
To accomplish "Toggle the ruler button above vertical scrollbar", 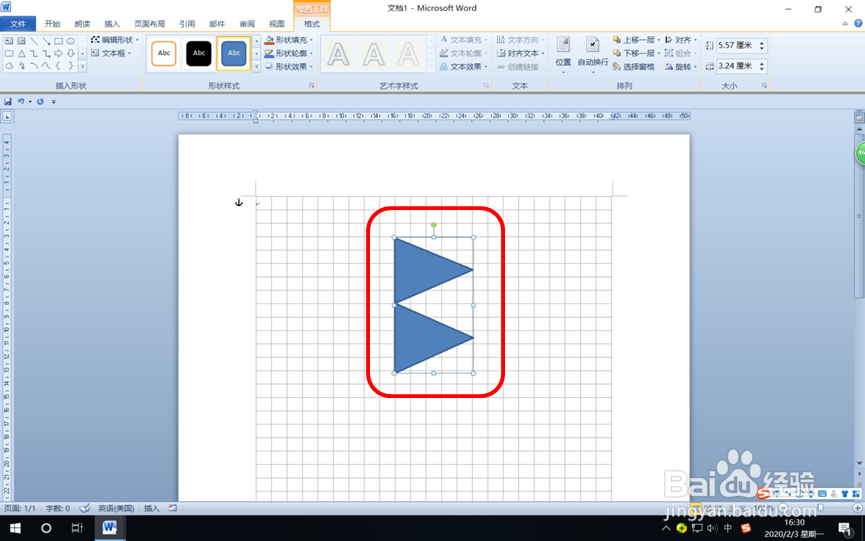I will coord(859,117).
